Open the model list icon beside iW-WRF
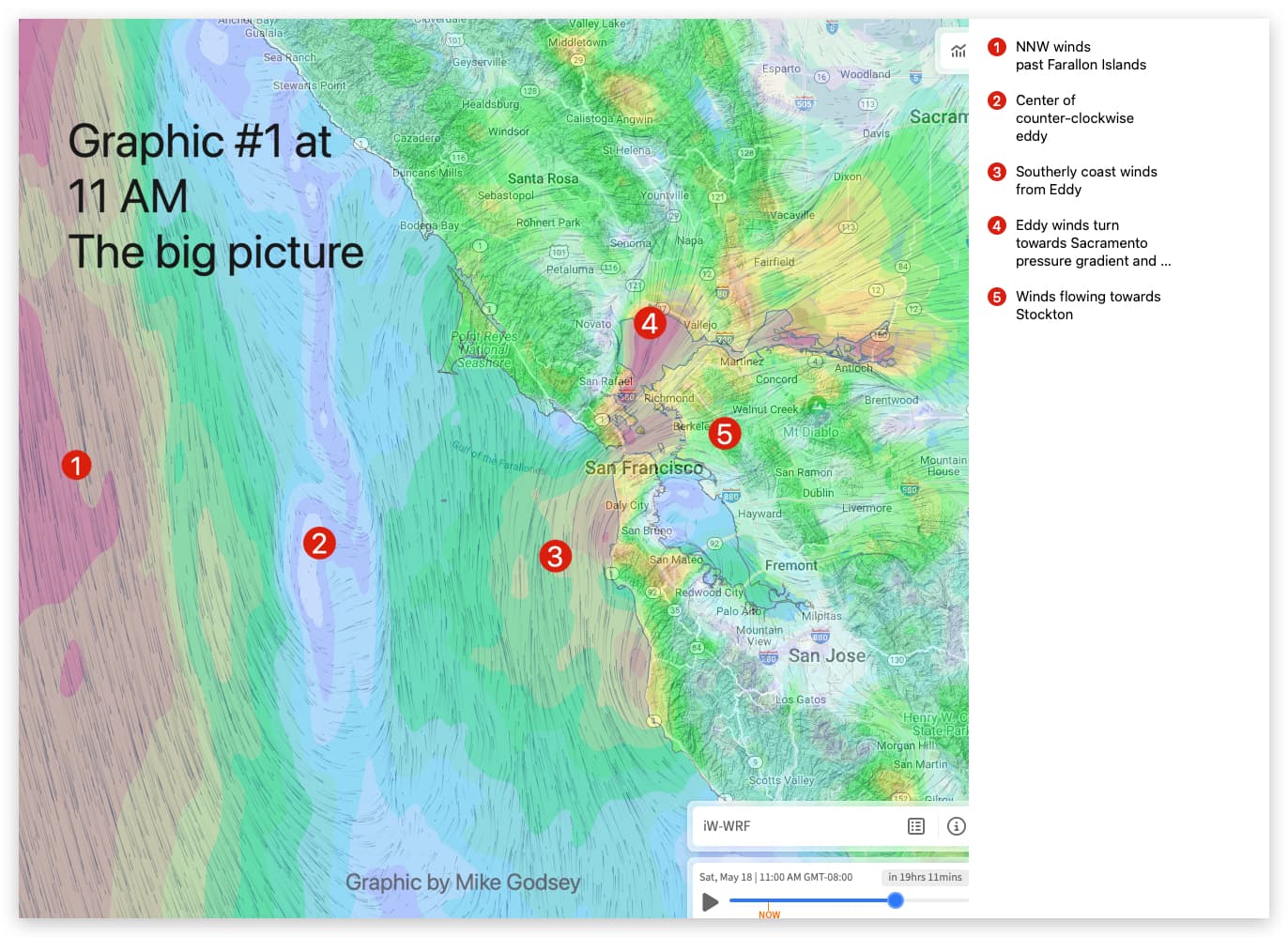This screenshot has height=937, width=1288. [x=916, y=826]
